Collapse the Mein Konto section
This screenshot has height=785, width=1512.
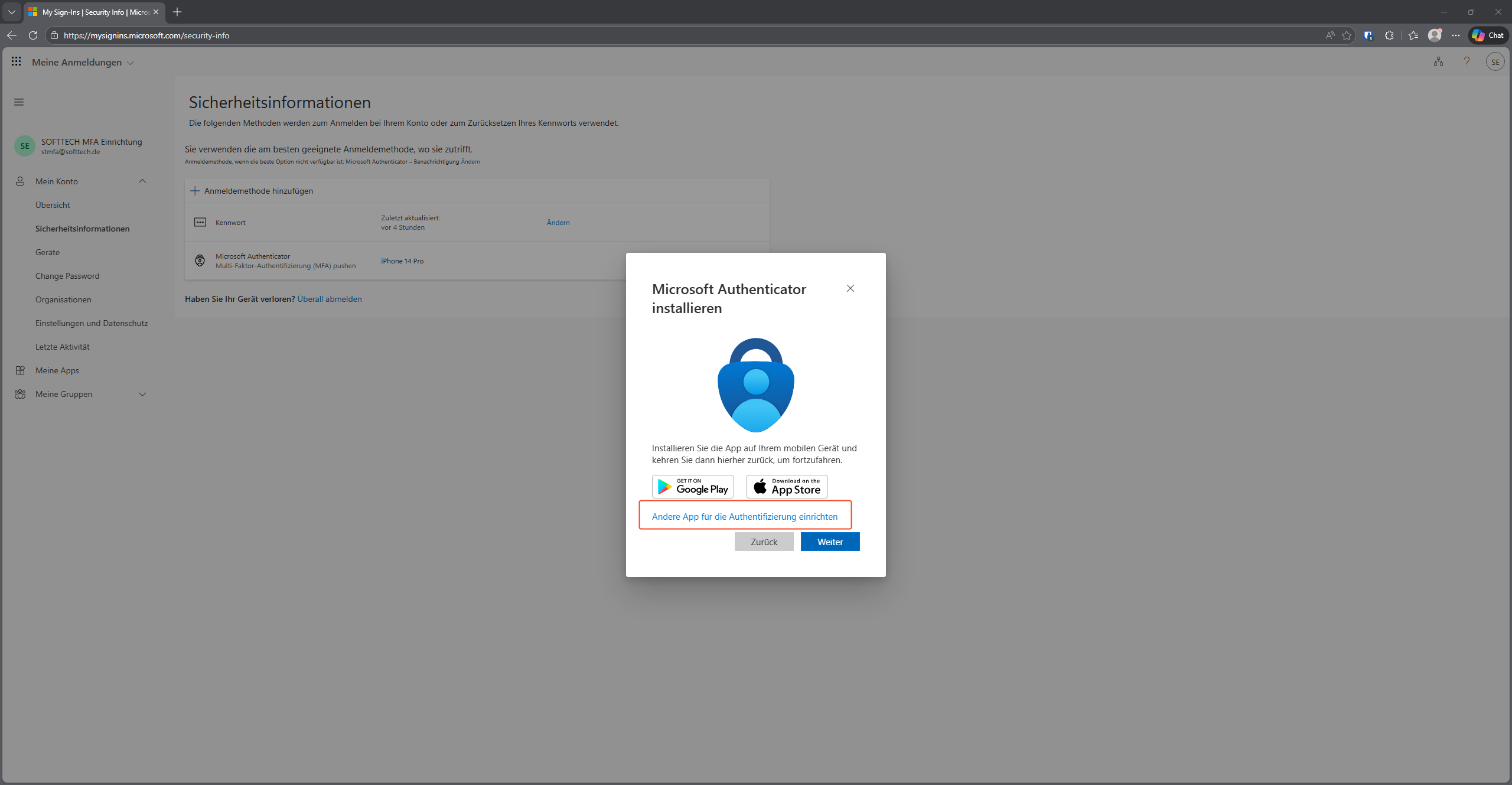[x=142, y=181]
